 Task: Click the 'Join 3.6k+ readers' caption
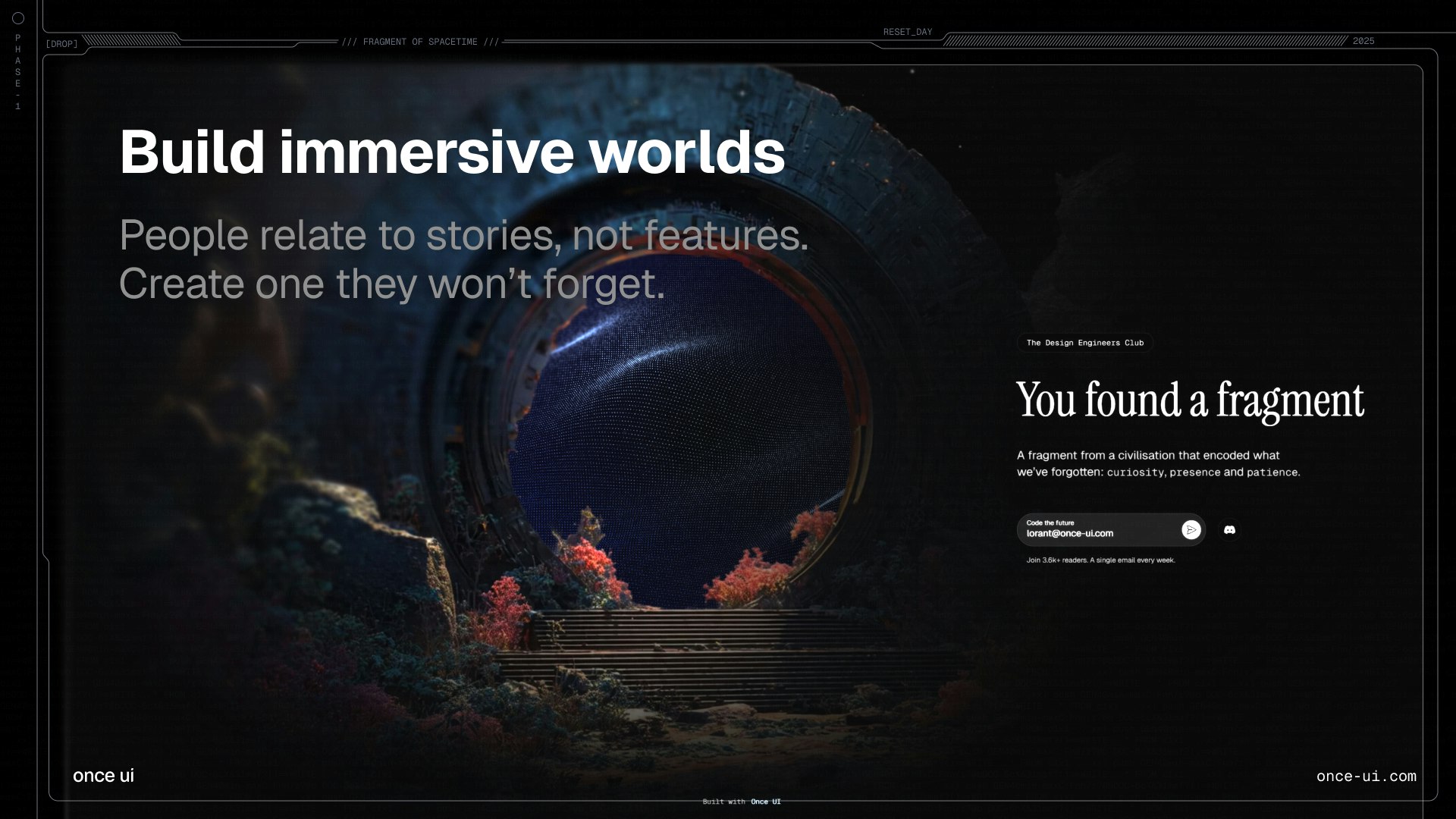point(1100,560)
